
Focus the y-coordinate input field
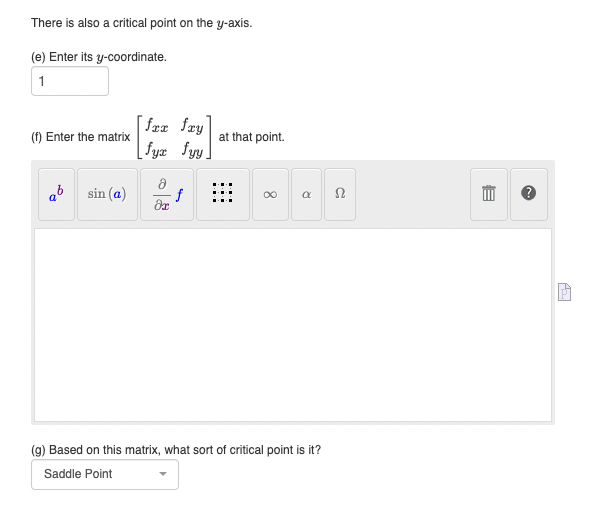[70, 81]
